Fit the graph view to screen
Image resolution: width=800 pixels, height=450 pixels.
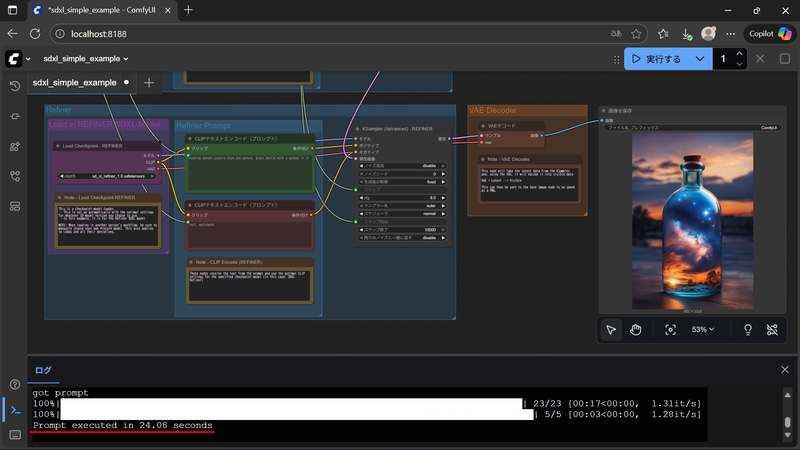(670, 330)
